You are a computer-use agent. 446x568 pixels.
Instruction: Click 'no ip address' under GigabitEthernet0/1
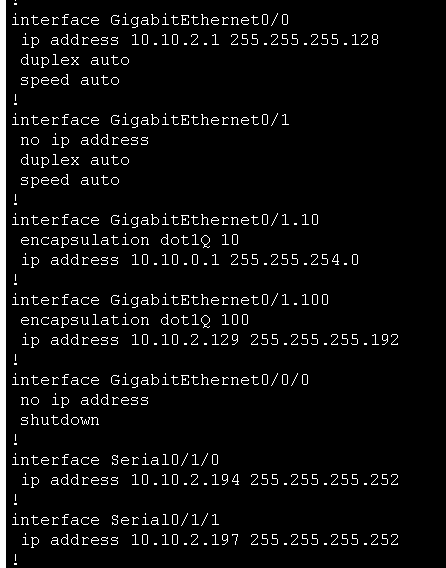84,140
